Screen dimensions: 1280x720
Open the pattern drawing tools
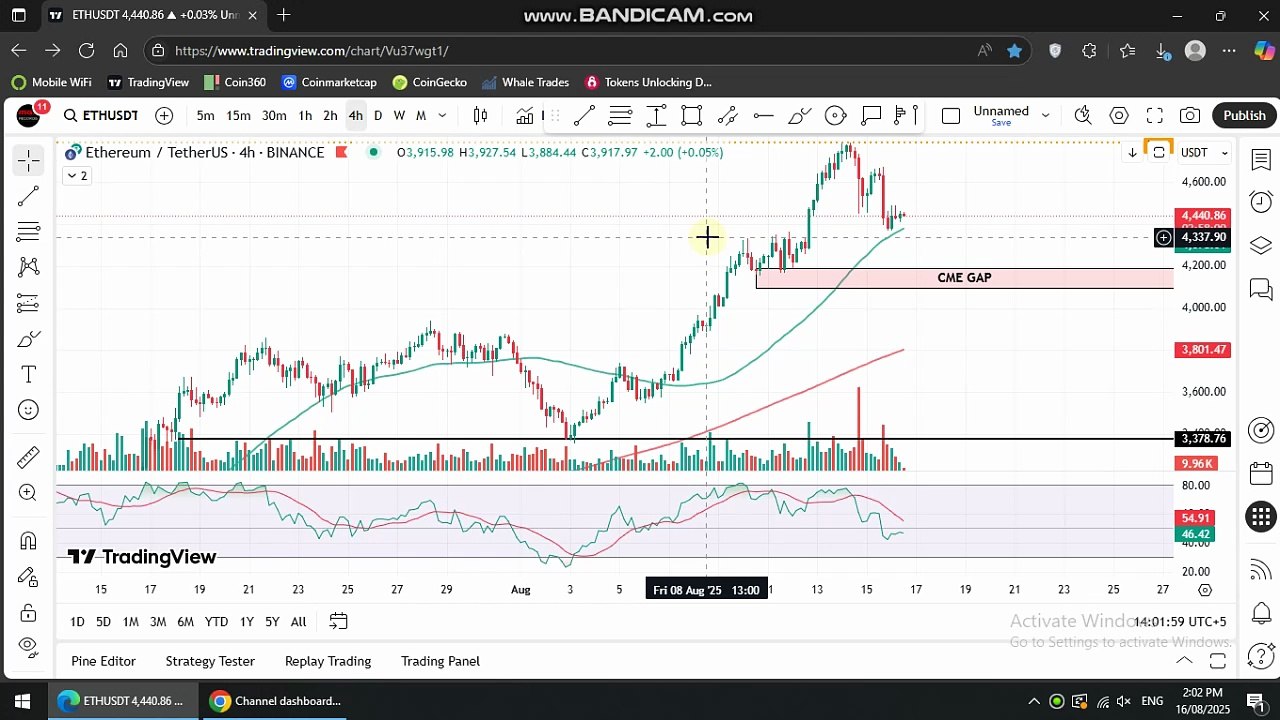click(x=28, y=267)
